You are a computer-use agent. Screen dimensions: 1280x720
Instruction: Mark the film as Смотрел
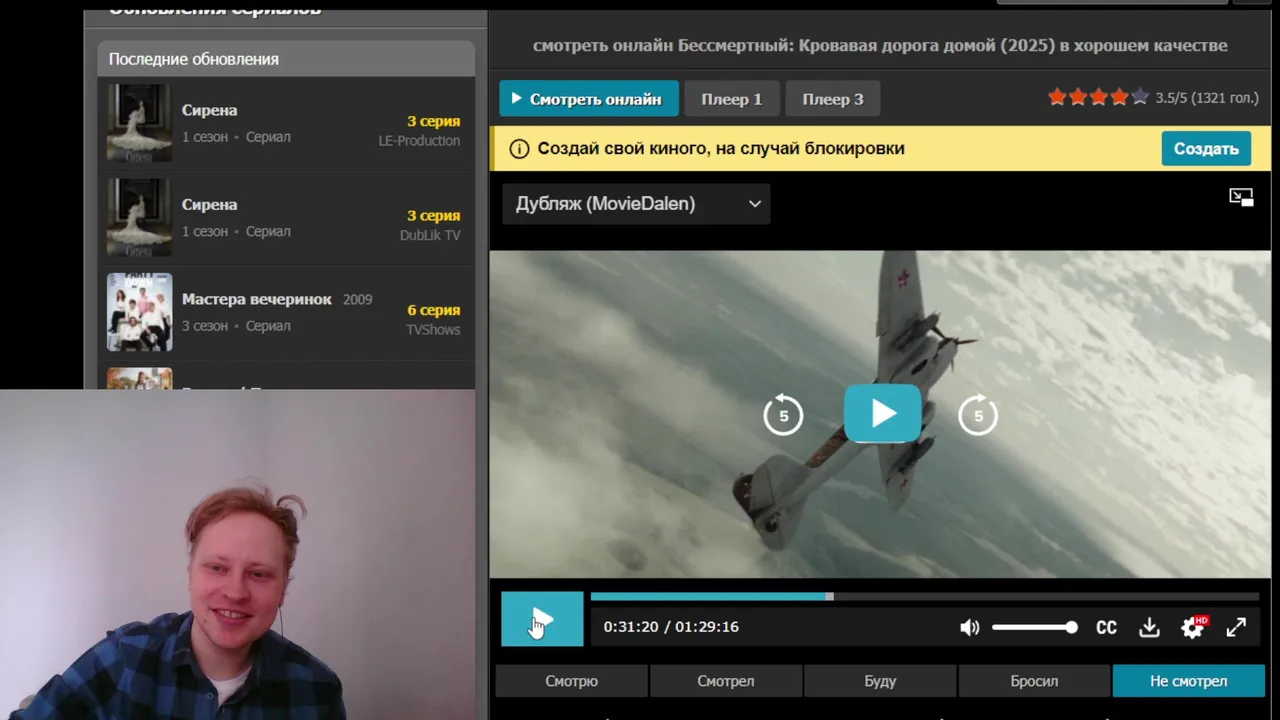(x=725, y=681)
